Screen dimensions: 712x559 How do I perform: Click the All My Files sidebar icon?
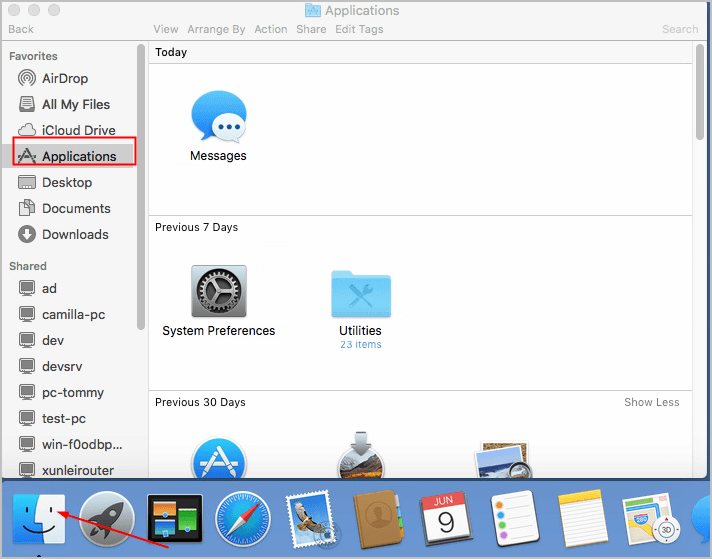(x=27, y=104)
